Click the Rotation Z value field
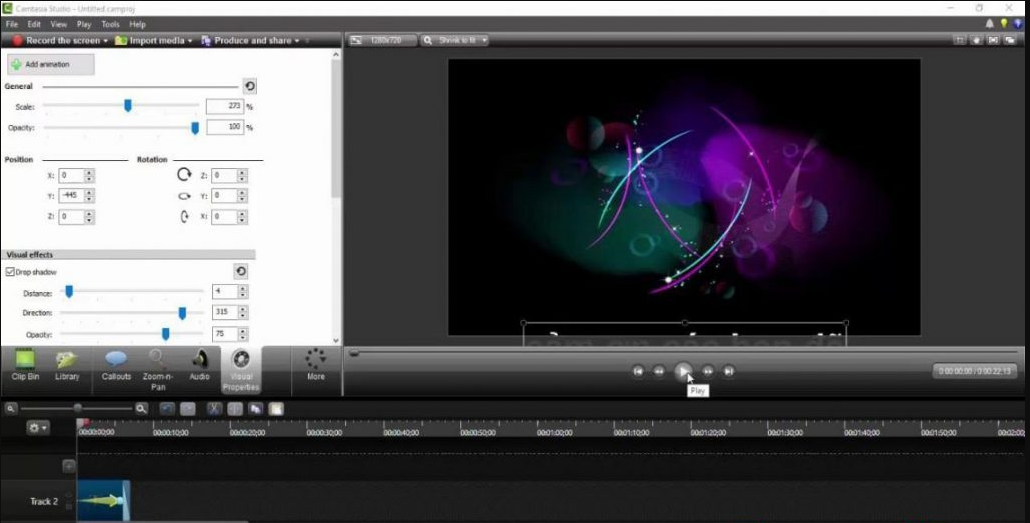This screenshot has width=1030, height=523. click(224, 175)
